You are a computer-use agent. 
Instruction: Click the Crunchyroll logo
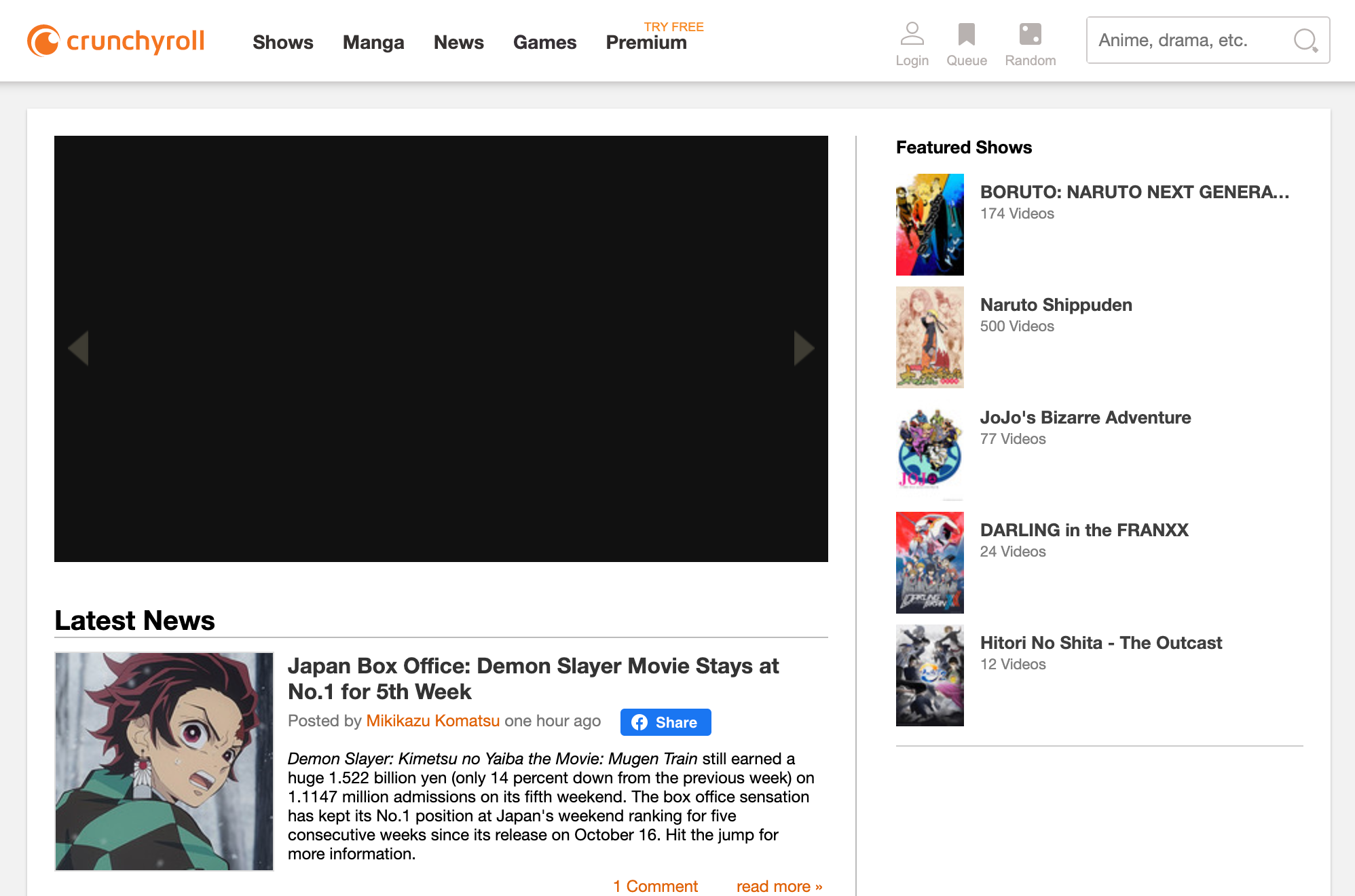pos(115,41)
